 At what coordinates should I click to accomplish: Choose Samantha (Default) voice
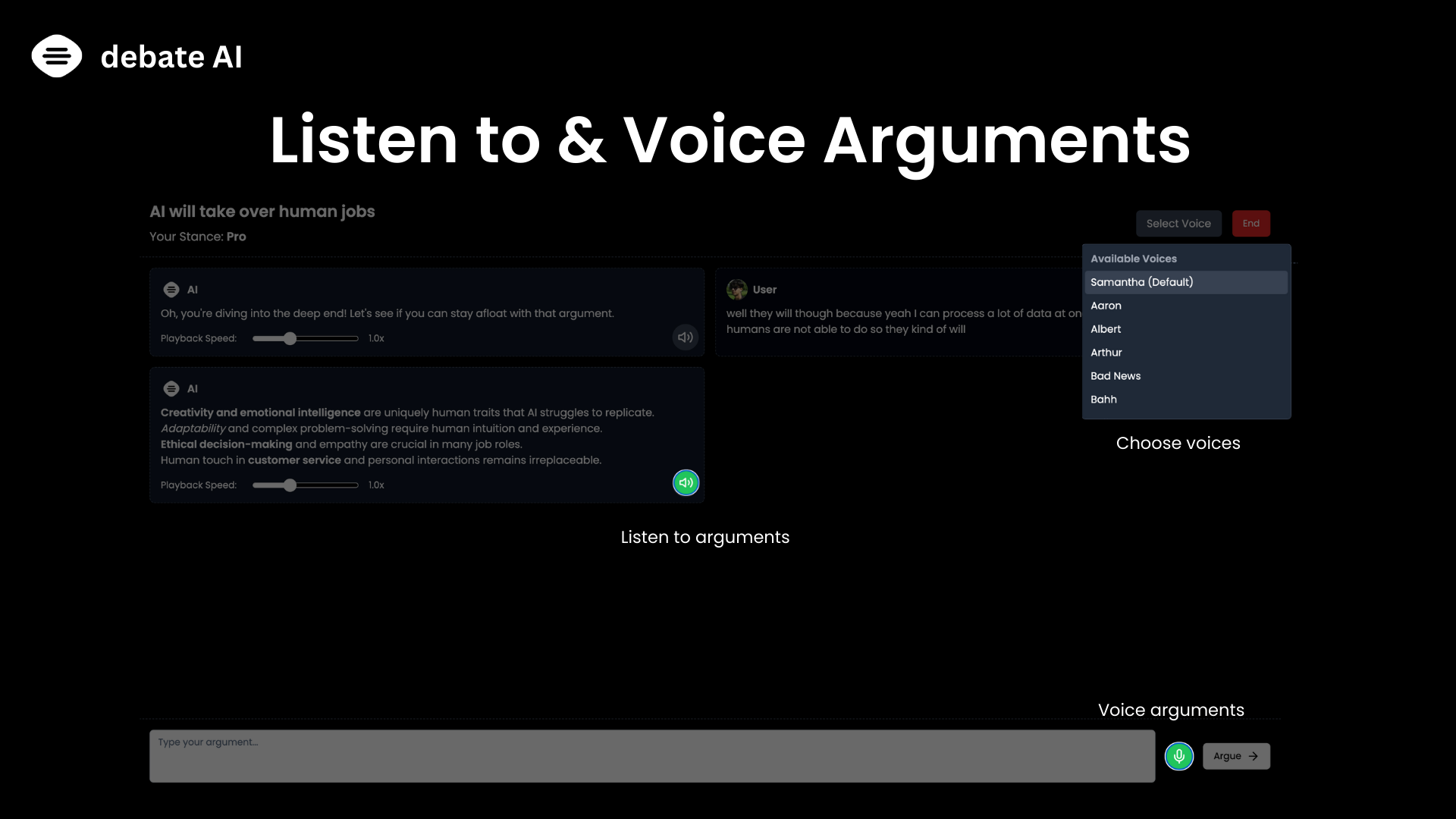(1186, 282)
